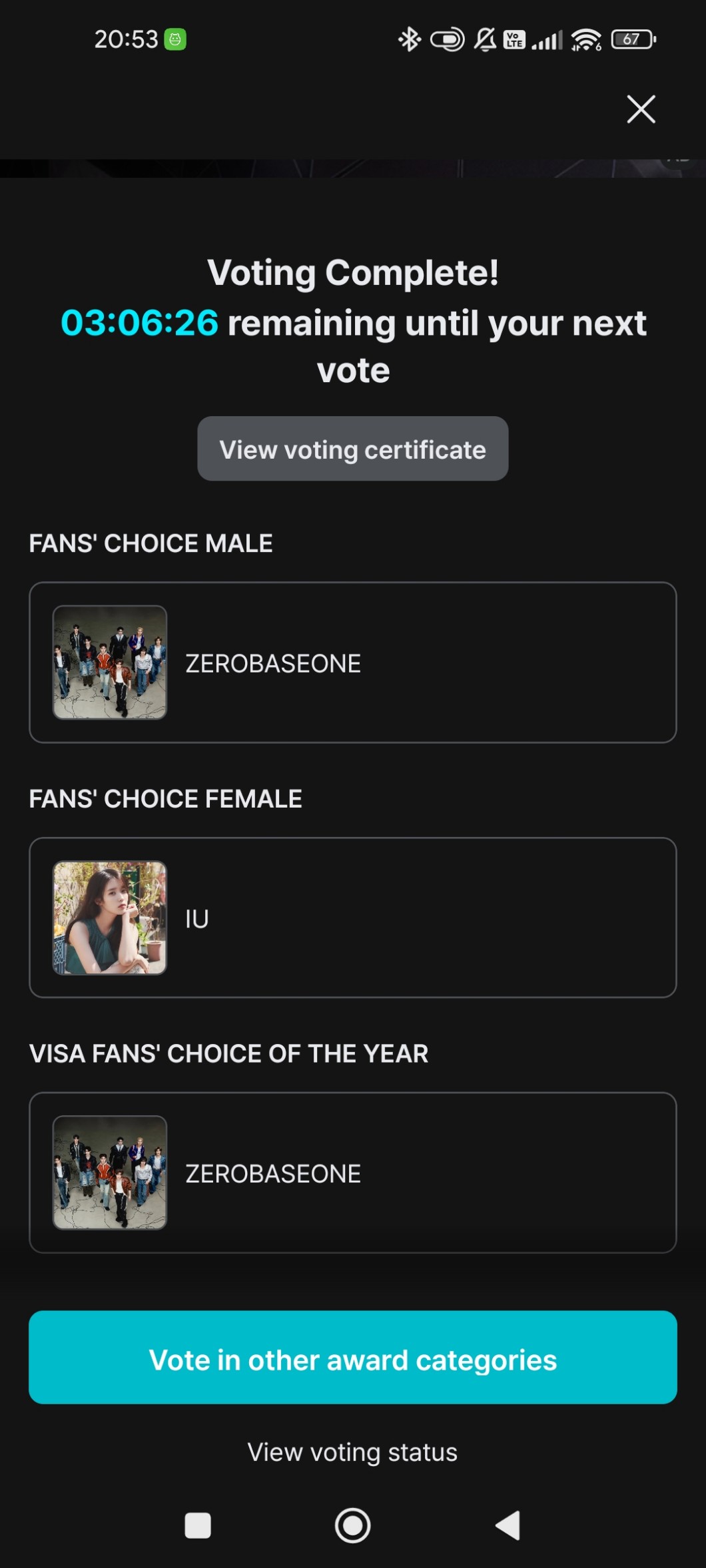Tap ZEROBASEONE thumbnail under Fans' Choice Male
Image resolution: width=706 pixels, height=1568 pixels.
point(110,662)
